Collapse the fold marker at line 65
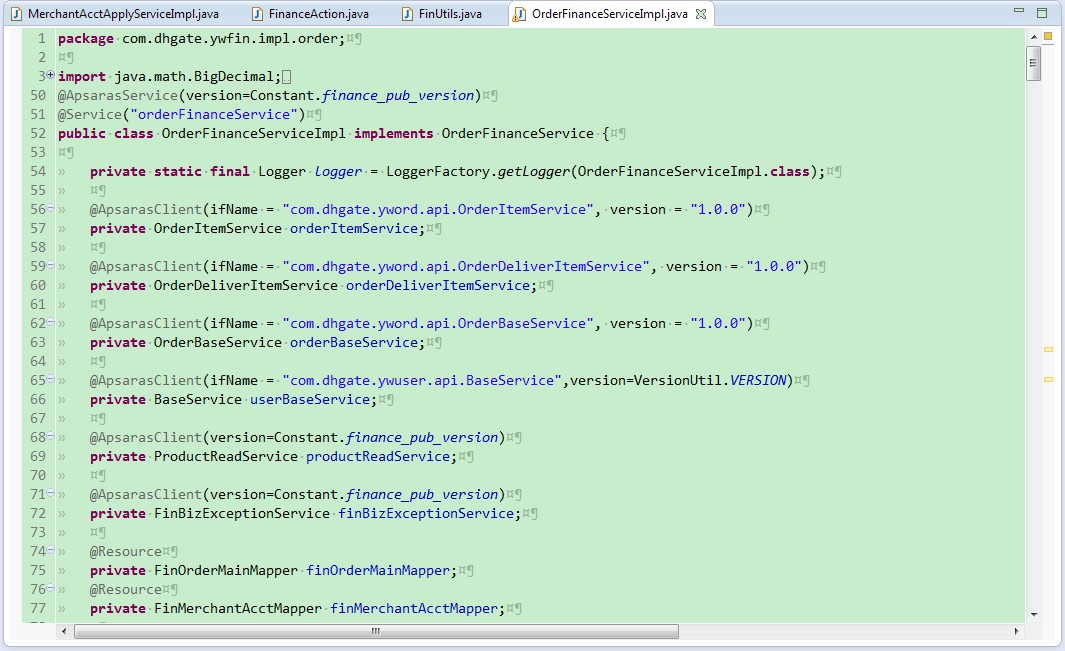Viewport: 1065px width, 651px height. point(50,379)
